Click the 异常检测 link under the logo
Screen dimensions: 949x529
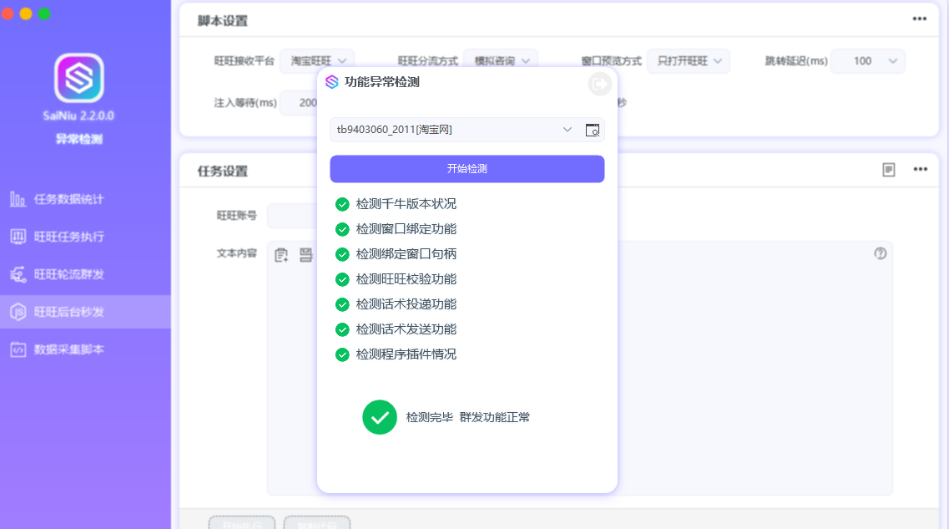pos(79,139)
